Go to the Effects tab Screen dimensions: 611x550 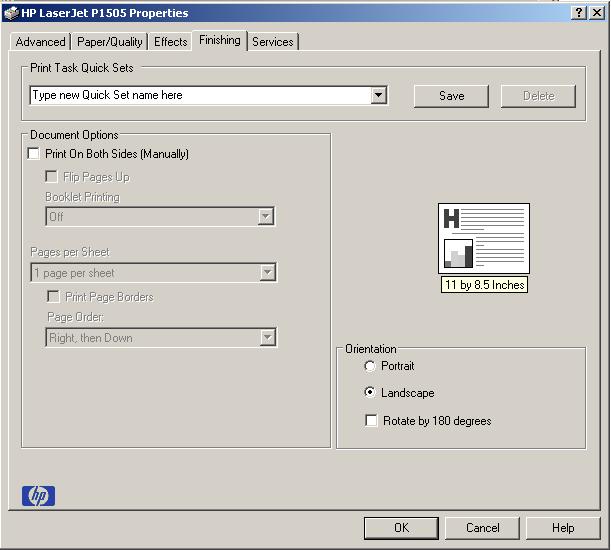coord(170,42)
